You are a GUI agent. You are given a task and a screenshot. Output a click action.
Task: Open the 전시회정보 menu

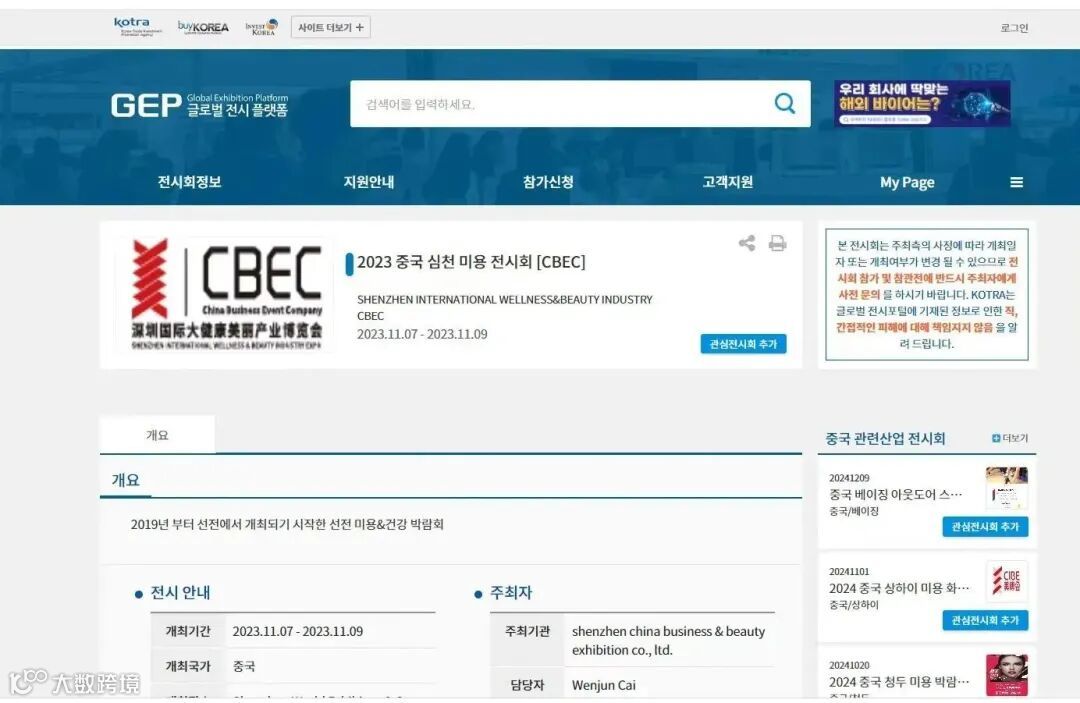click(189, 182)
